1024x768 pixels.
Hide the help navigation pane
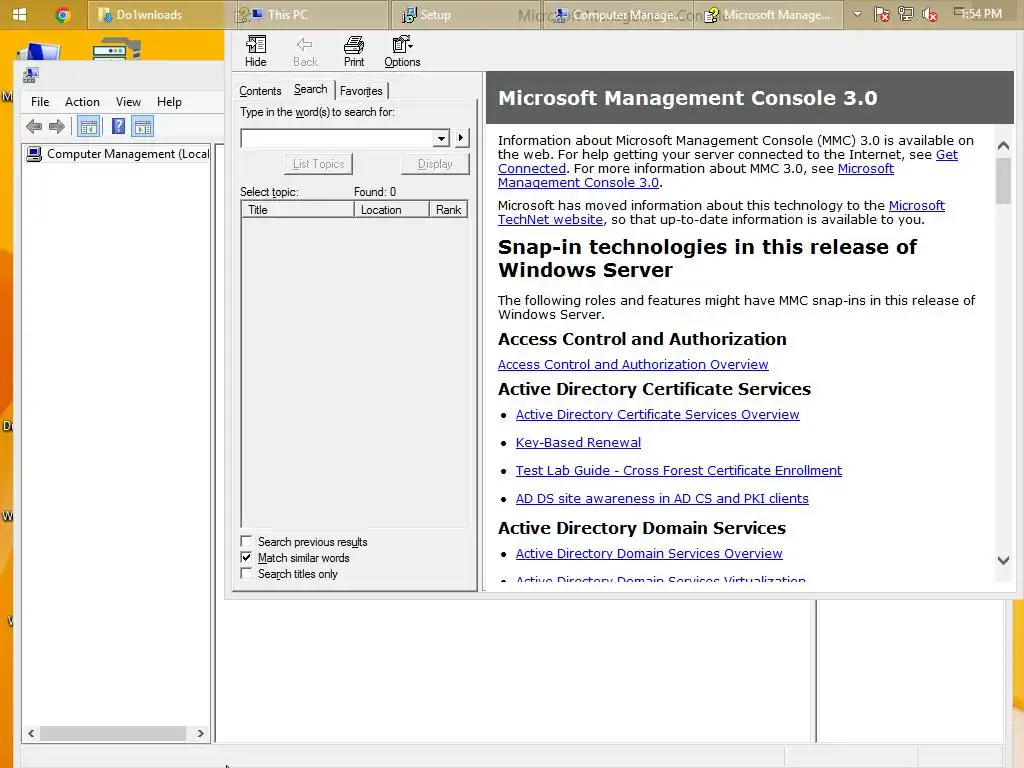coord(255,52)
